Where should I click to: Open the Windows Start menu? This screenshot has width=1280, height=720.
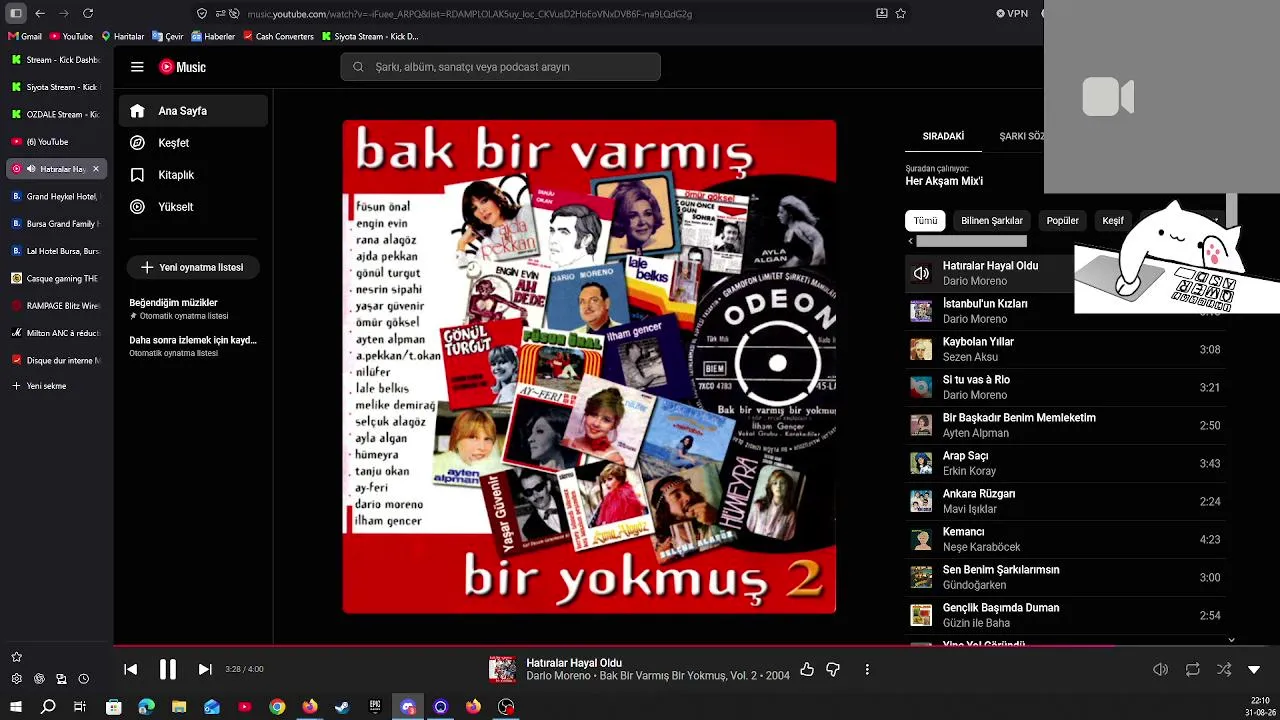tap(16, 707)
